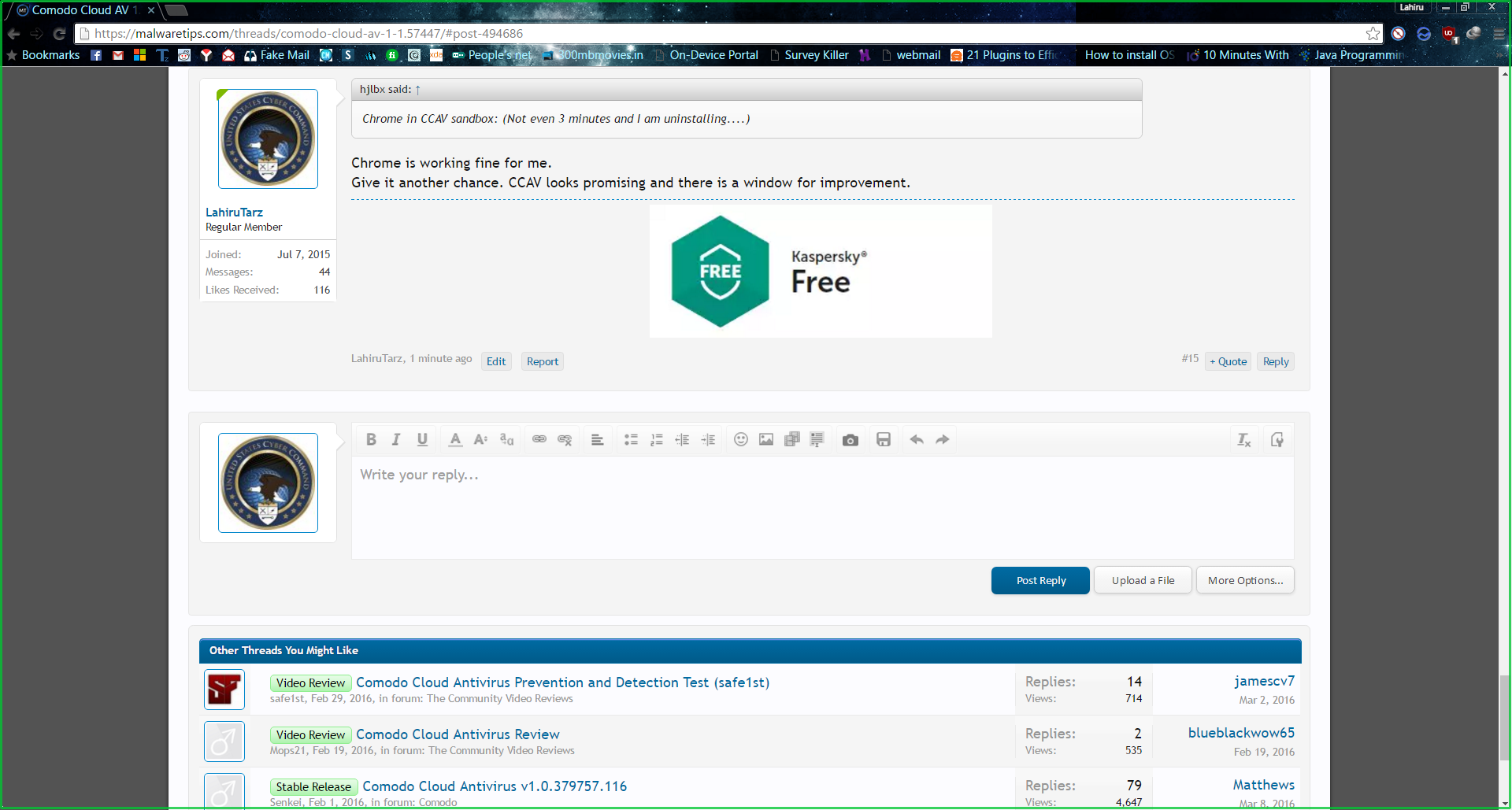Insert an unordered bullet list
This screenshot has width=1512, height=810.
click(x=631, y=439)
